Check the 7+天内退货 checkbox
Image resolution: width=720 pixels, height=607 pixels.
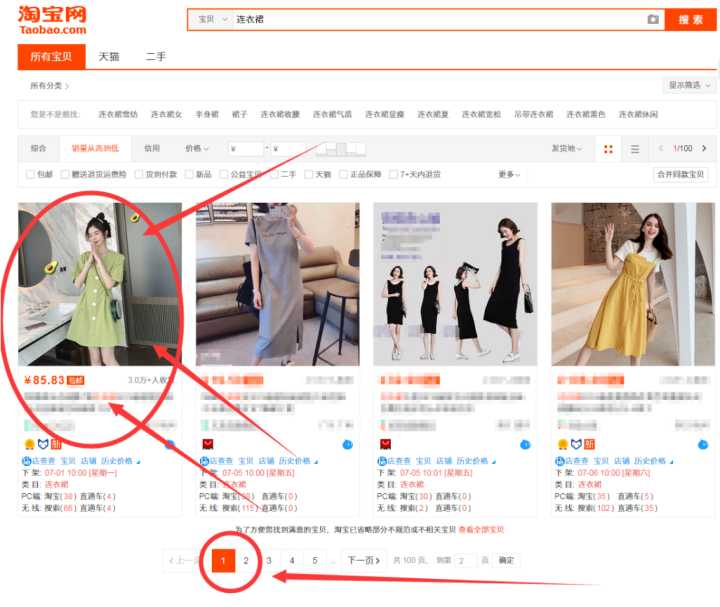(x=393, y=174)
